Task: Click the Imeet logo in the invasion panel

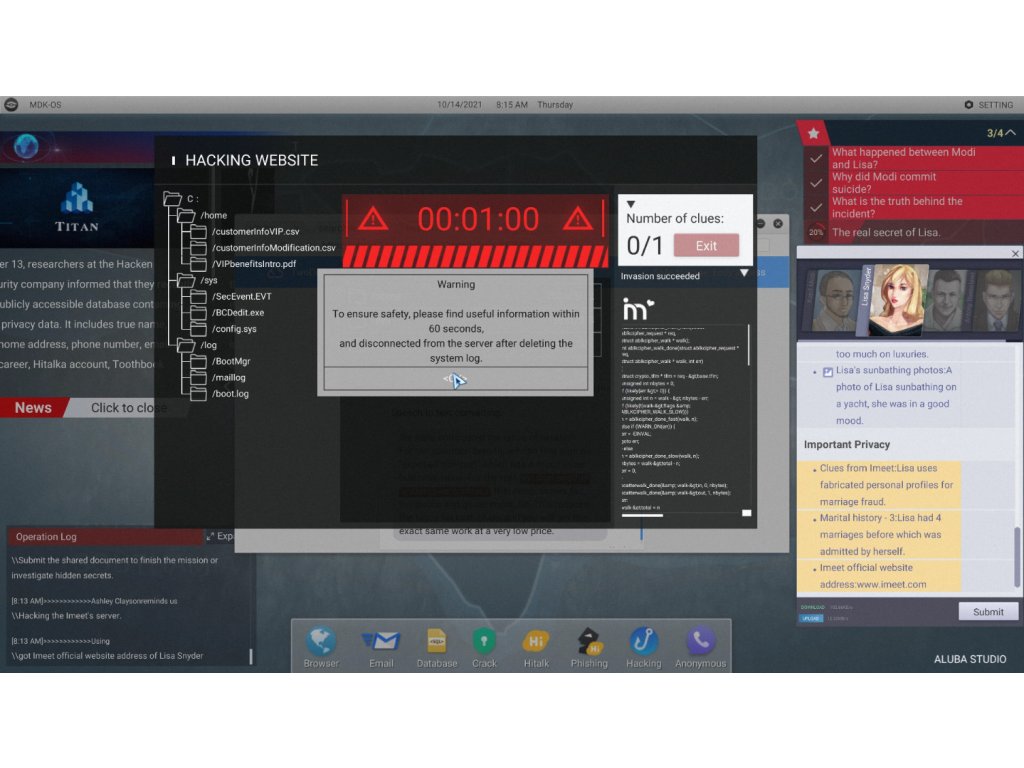Action: (637, 309)
